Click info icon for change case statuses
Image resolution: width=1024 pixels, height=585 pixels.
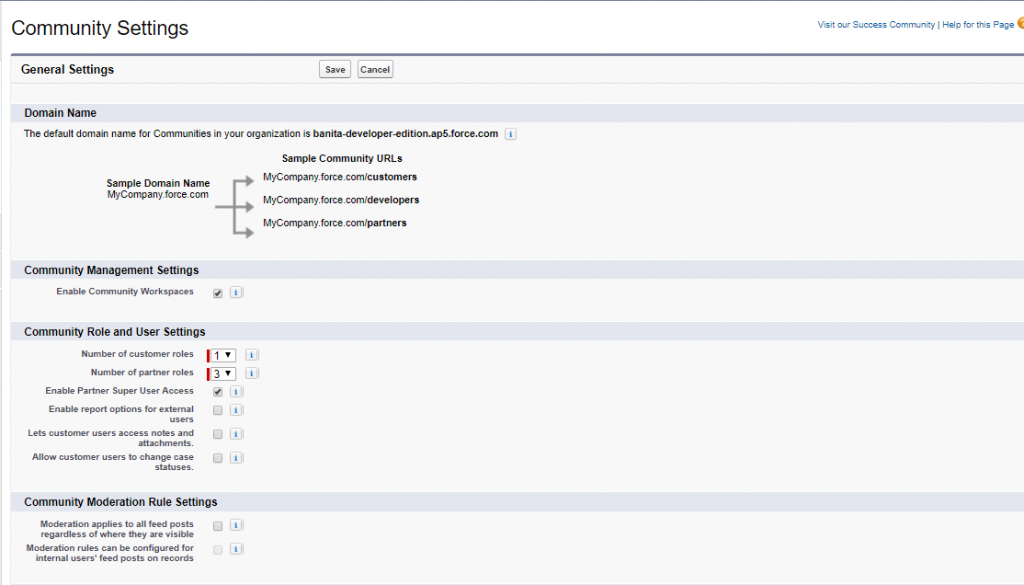click(x=236, y=458)
